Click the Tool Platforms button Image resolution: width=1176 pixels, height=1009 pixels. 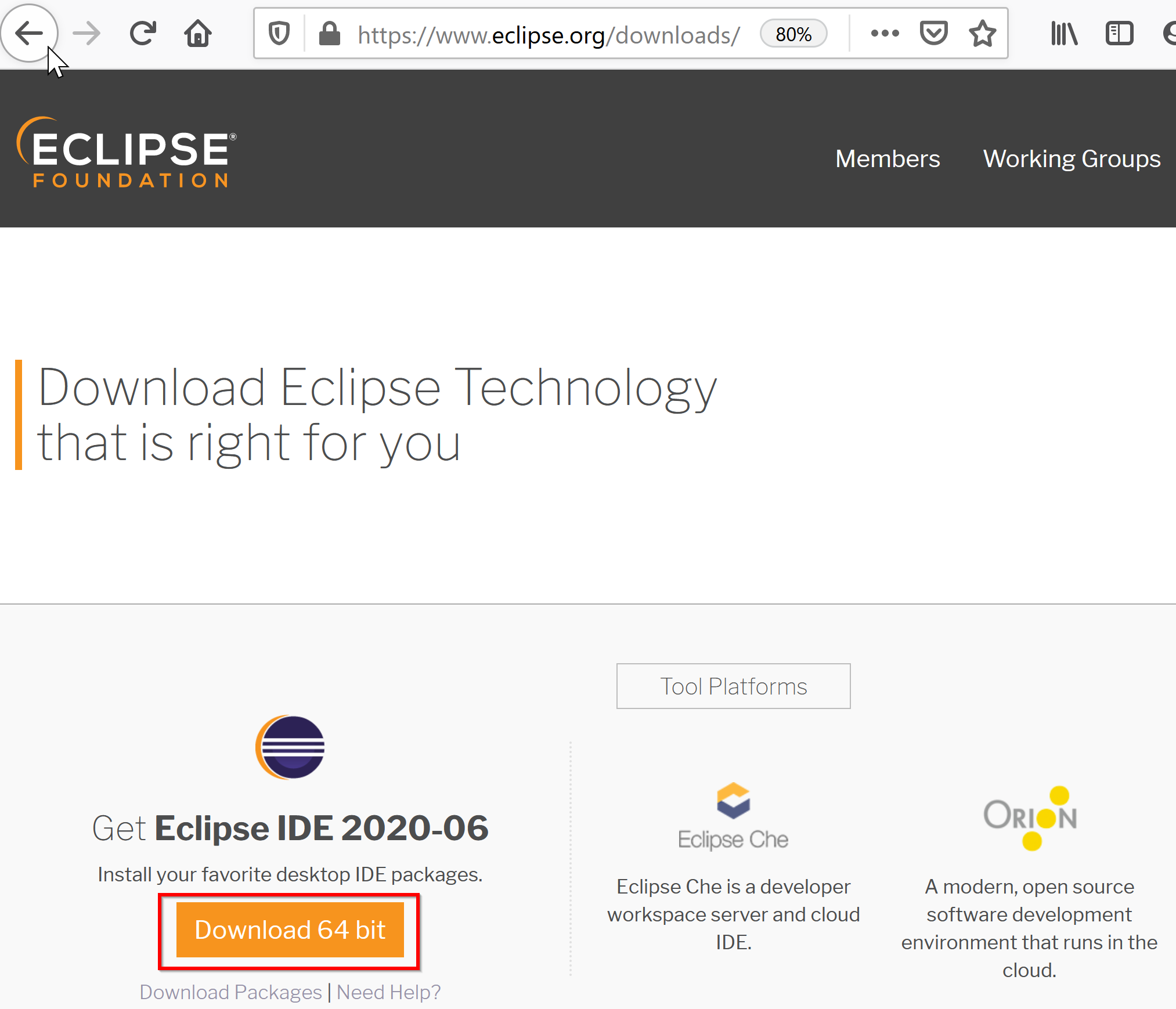tap(733, 686)
